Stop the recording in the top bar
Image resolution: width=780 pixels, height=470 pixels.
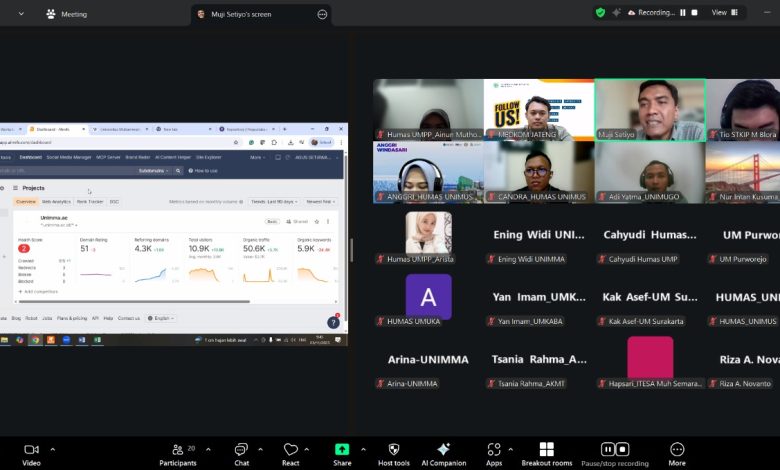(696, 13)
